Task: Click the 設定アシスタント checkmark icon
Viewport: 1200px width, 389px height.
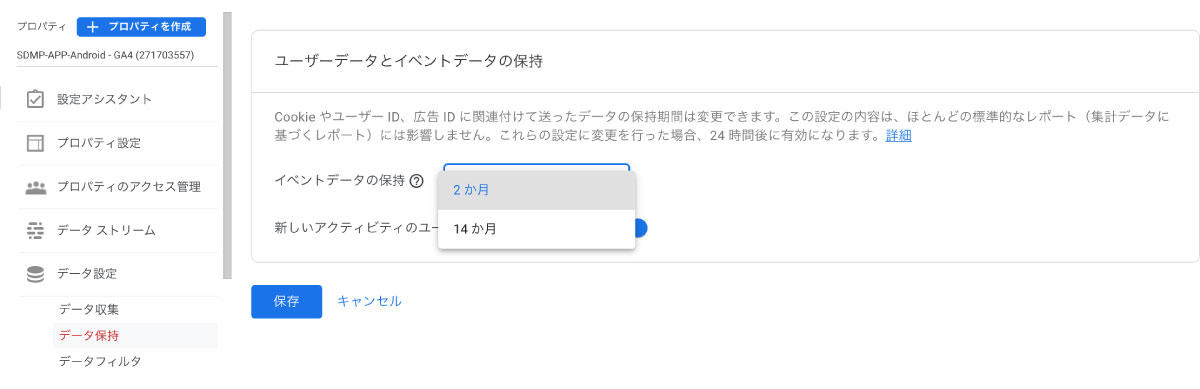Action: [x=36, y=99]
